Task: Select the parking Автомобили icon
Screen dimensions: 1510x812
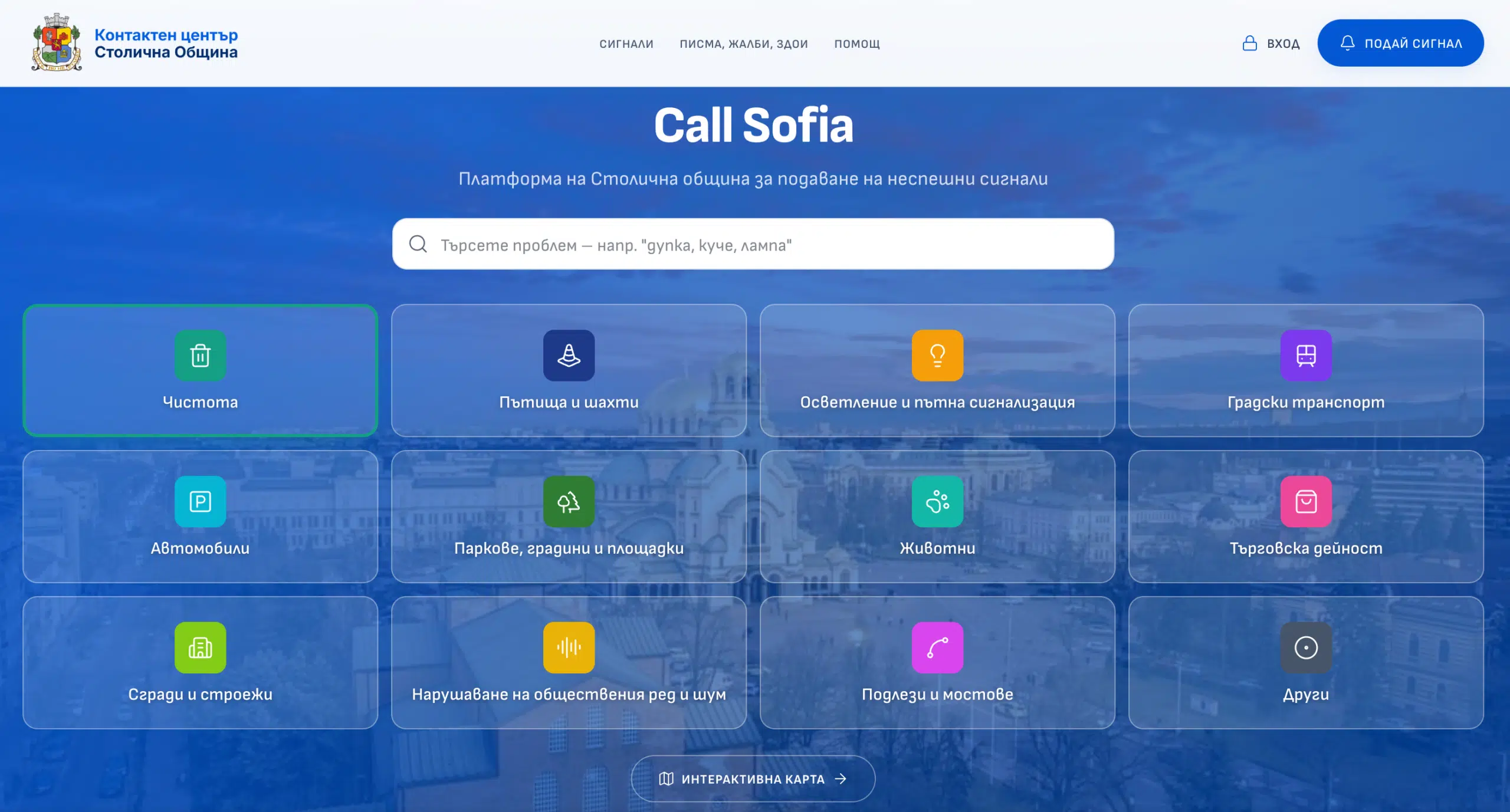Action: (200, 501)
